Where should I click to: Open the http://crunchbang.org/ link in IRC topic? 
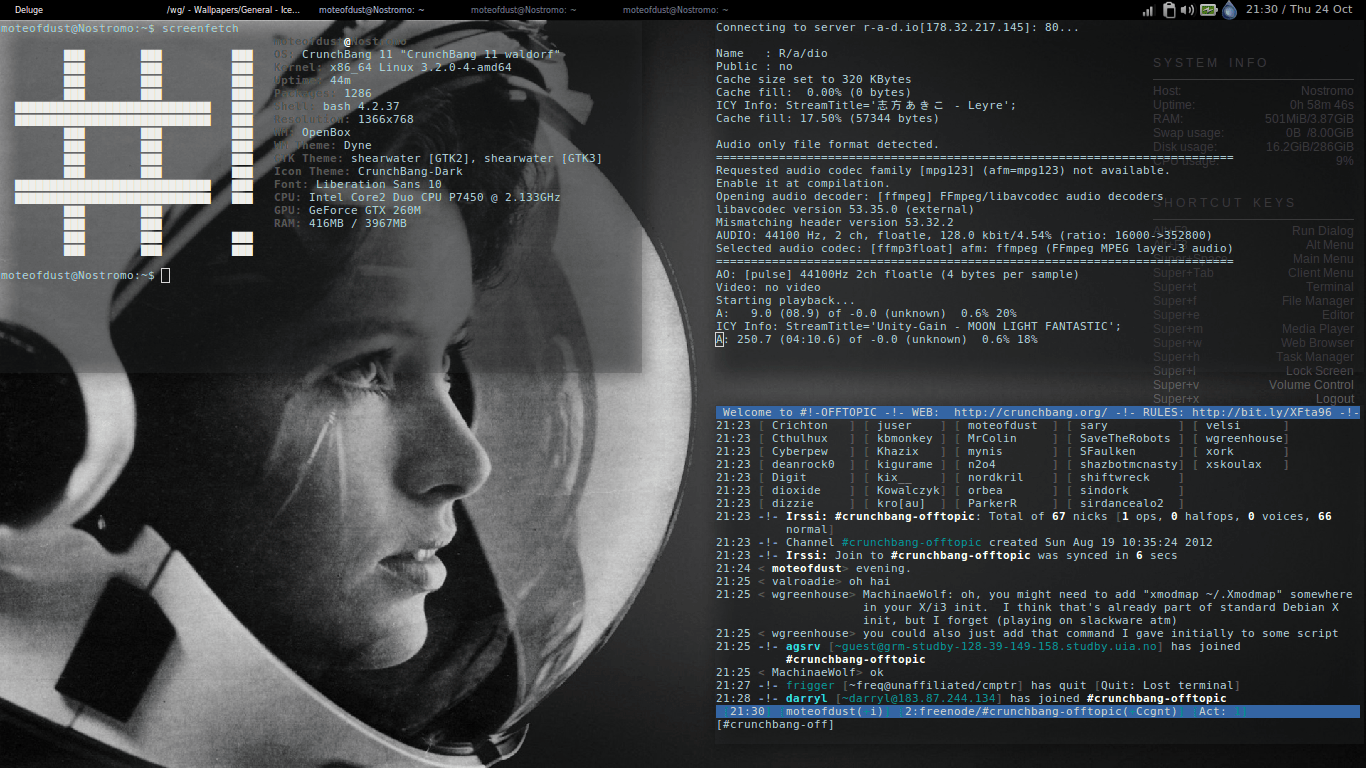click(x=1031, y=413)
